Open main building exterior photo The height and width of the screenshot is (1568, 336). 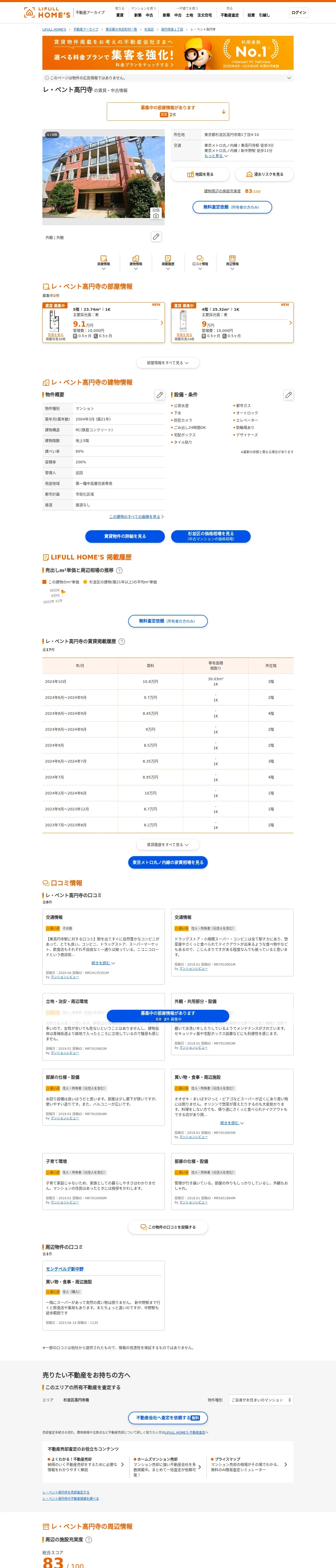point(103,177)
